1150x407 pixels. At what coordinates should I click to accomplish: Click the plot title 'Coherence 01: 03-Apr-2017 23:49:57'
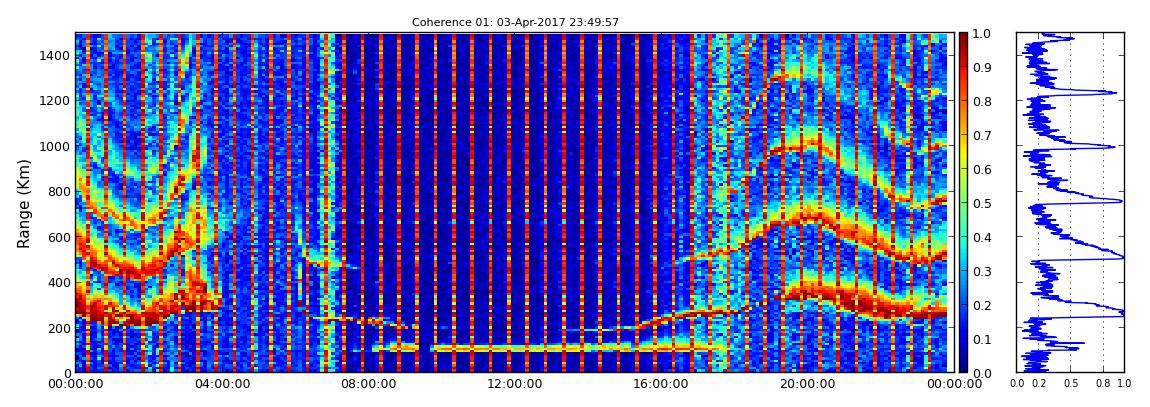515,22
